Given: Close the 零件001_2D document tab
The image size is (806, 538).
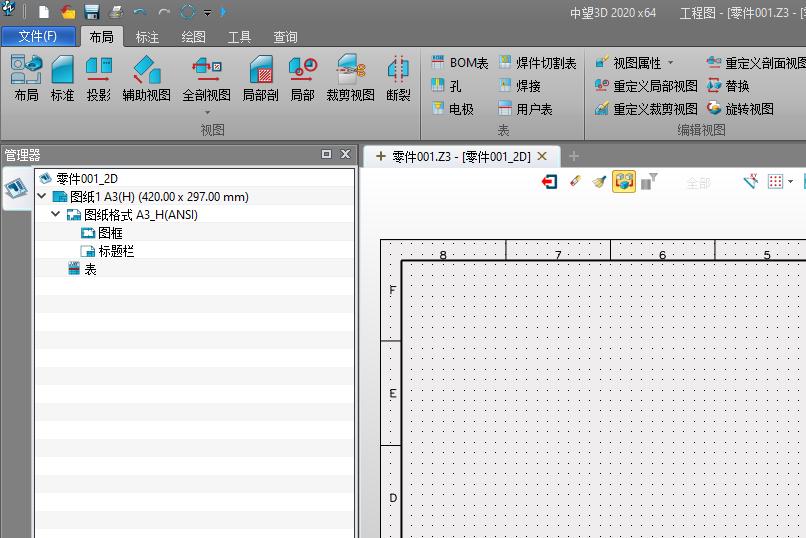Looking at the screenshot, I should (542, 156).
